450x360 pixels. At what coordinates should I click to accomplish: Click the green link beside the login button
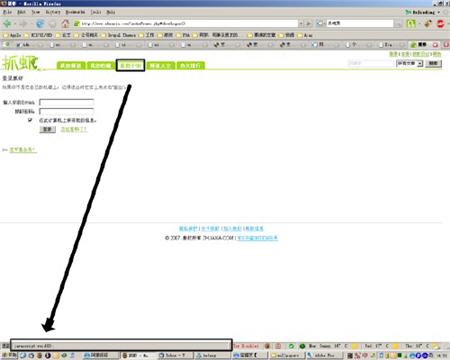coord(74,129)
